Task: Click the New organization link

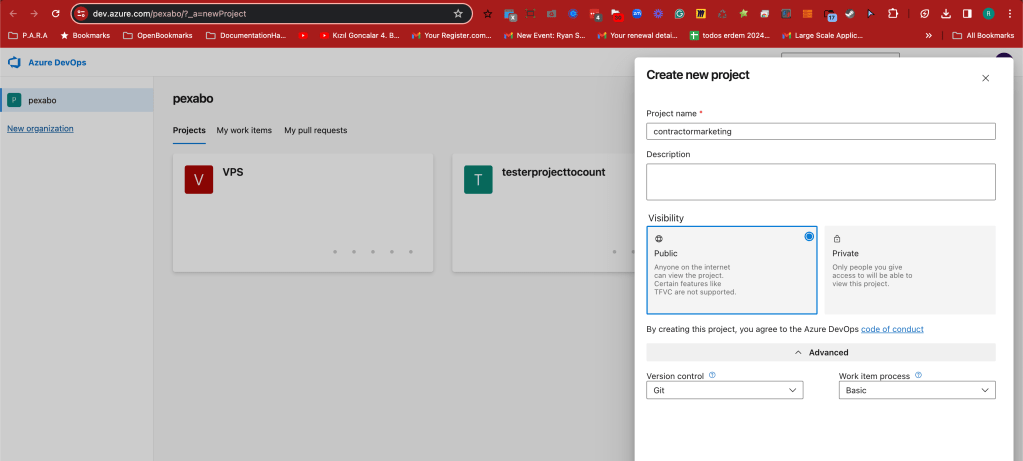Action: point(40,128)
